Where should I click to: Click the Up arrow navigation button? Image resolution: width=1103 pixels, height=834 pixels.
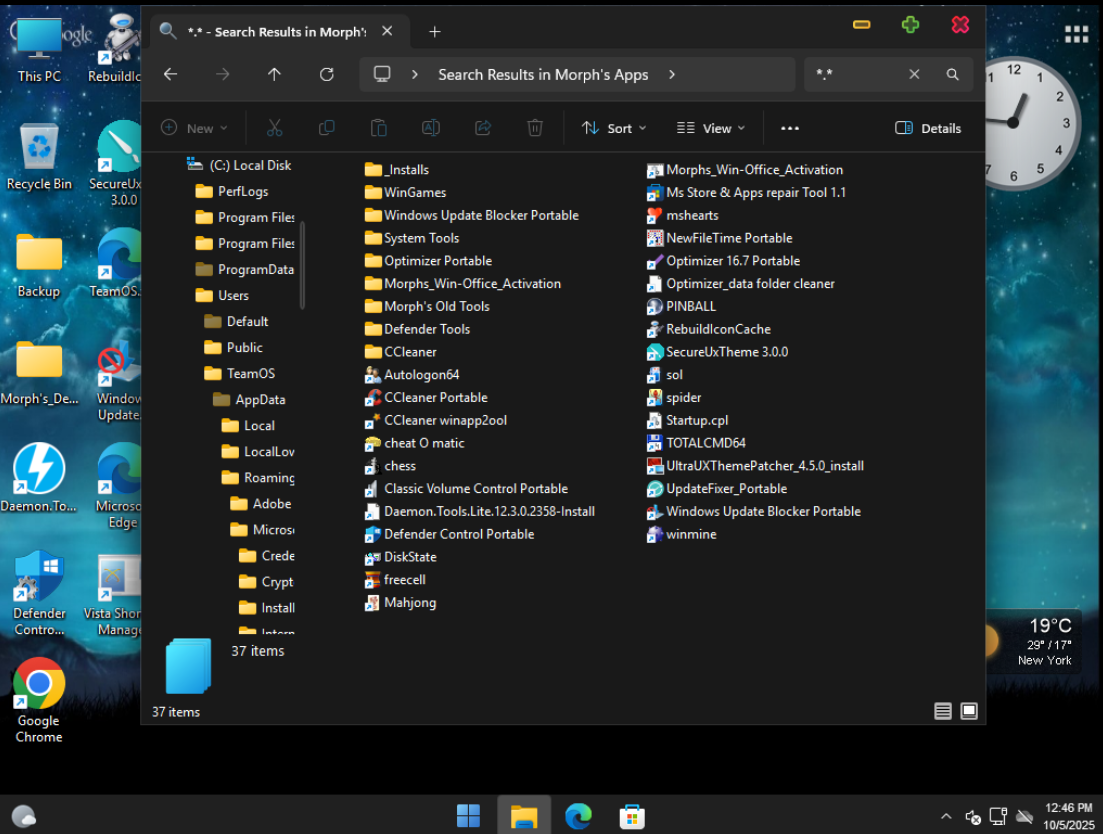274,75
